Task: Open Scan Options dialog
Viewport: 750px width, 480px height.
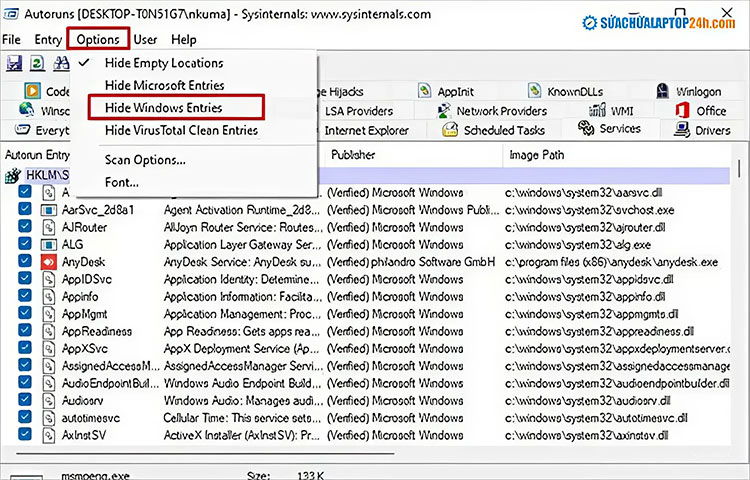Action: tap(145, 160)
